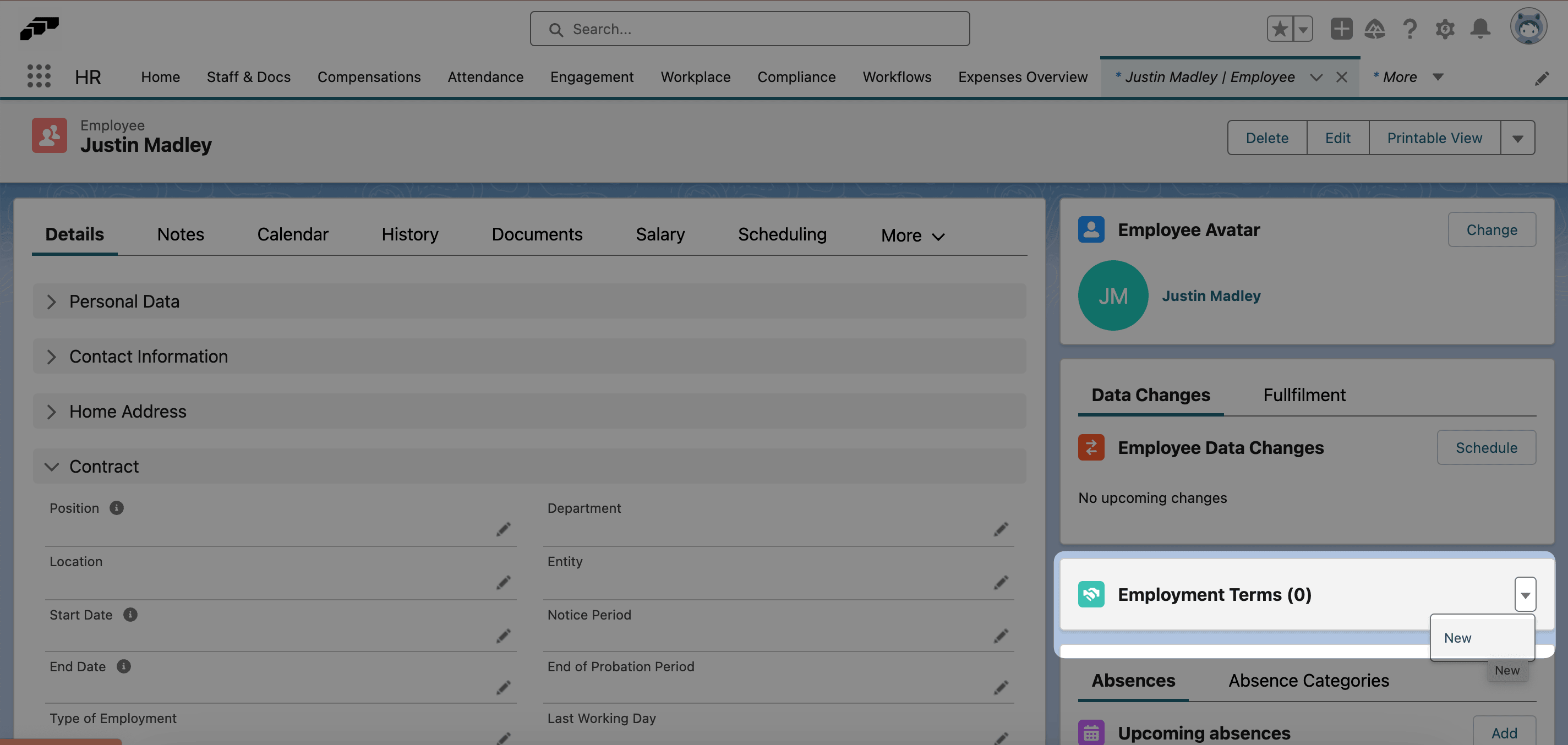Expand the Contact Information section
This screenshot has width=1568, height=745.
click(x=529, y=356)
